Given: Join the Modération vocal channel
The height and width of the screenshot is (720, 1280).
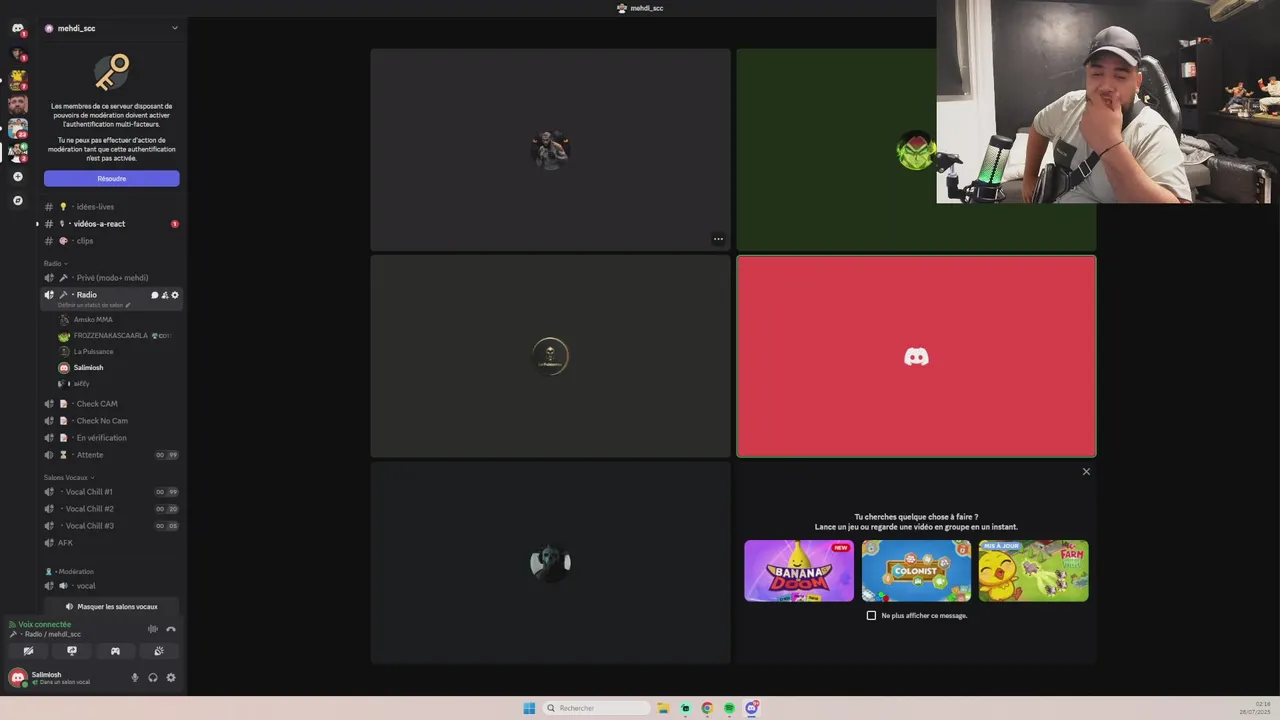Looking at the screenshot, I should coord(111,586).
